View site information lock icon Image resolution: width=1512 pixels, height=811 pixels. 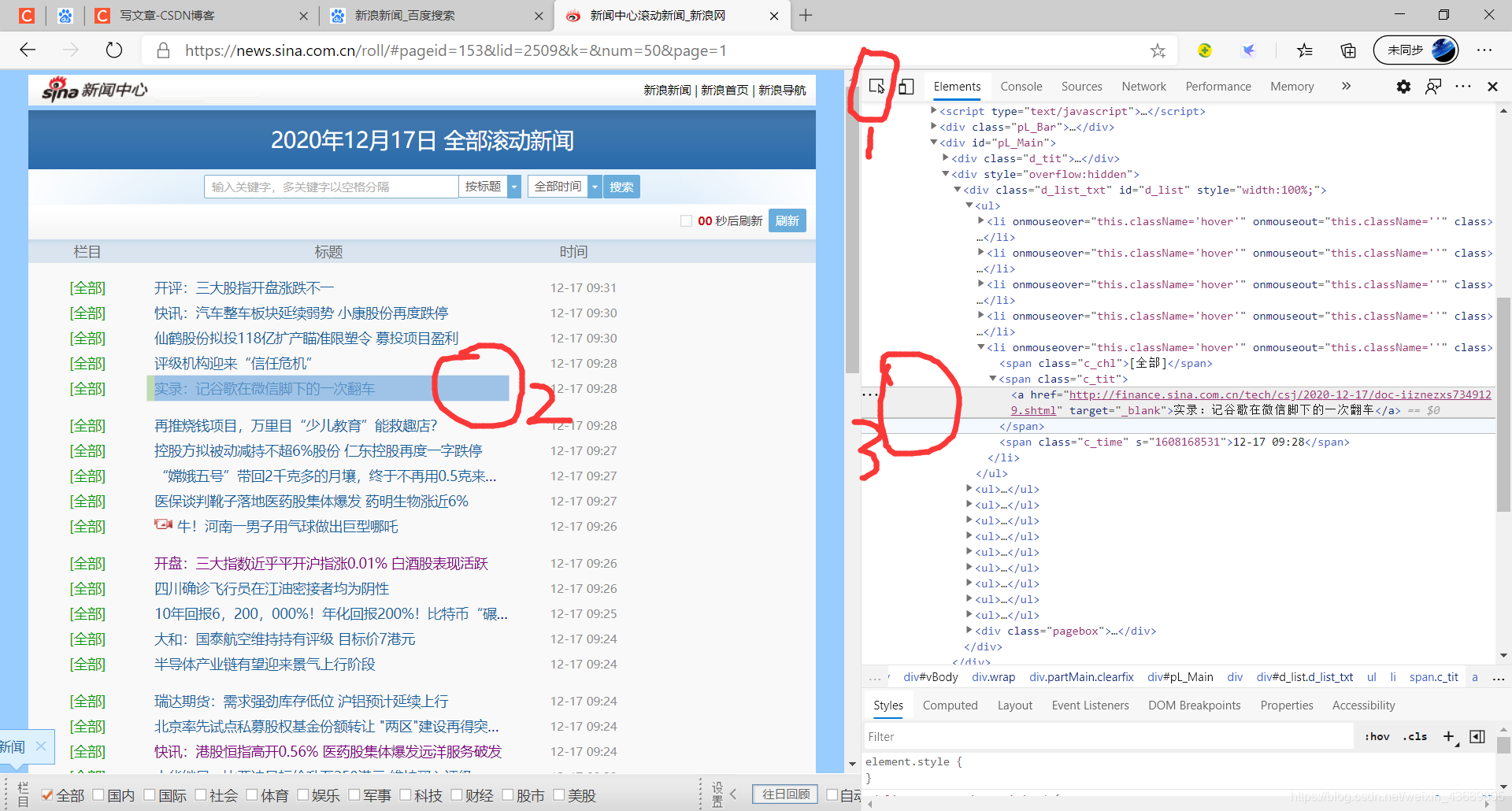coord(163,50)
